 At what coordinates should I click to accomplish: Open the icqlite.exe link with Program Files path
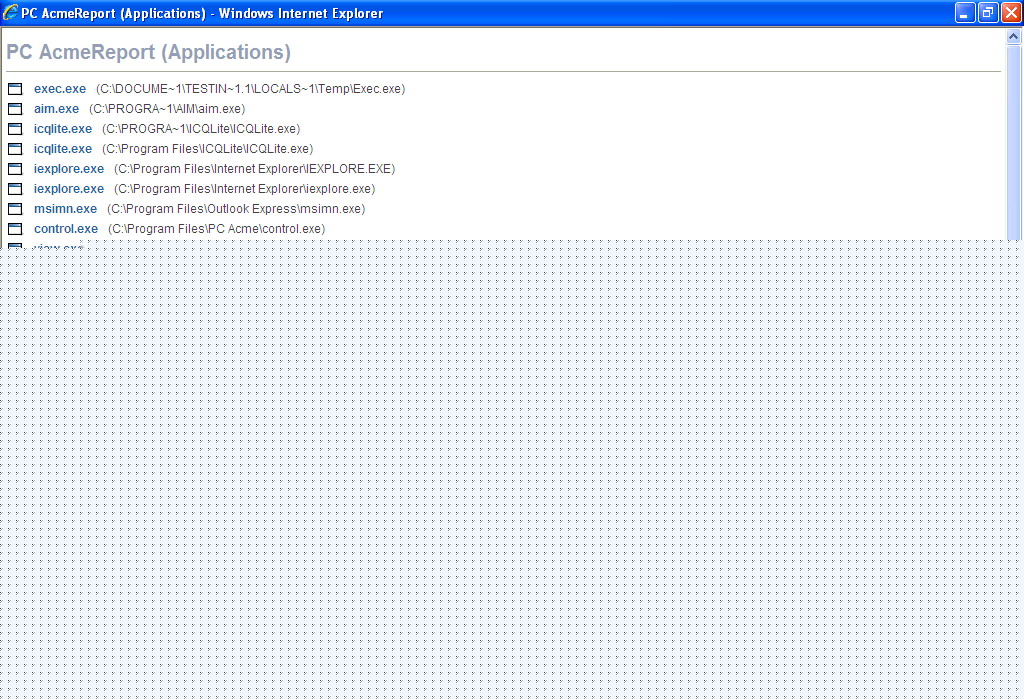pos(63,149)
